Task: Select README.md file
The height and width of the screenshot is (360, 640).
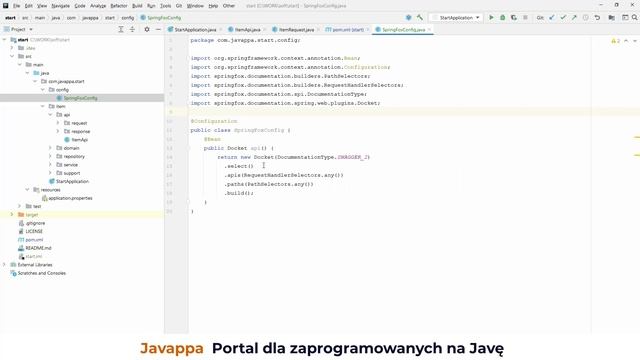Action: pos(38,248)
